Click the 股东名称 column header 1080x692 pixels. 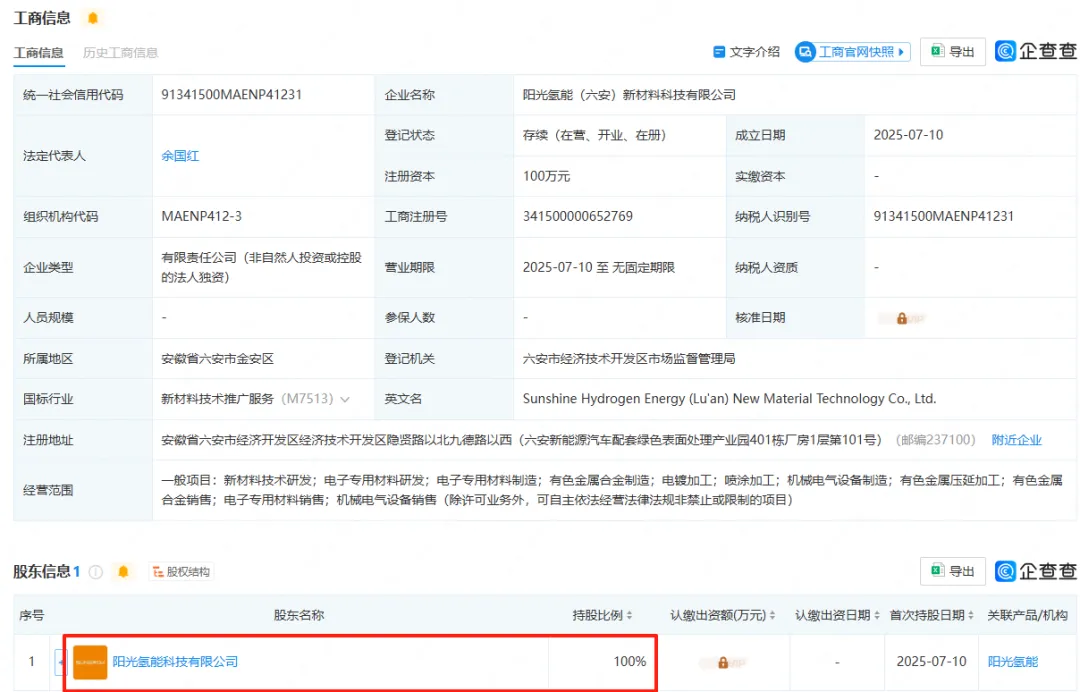tap(299, 615)
